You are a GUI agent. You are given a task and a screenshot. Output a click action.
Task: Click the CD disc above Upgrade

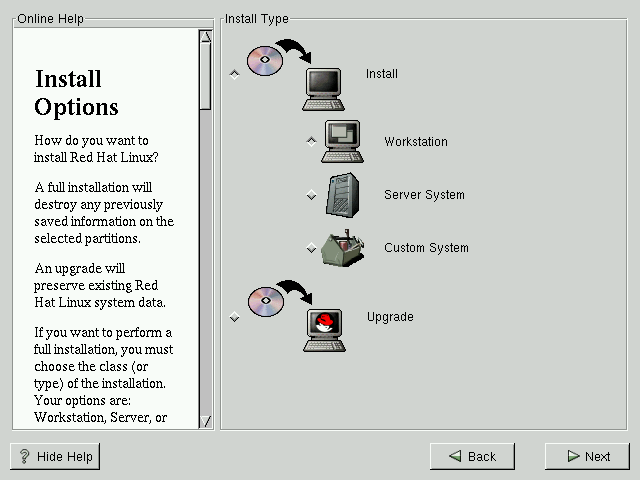265,301
